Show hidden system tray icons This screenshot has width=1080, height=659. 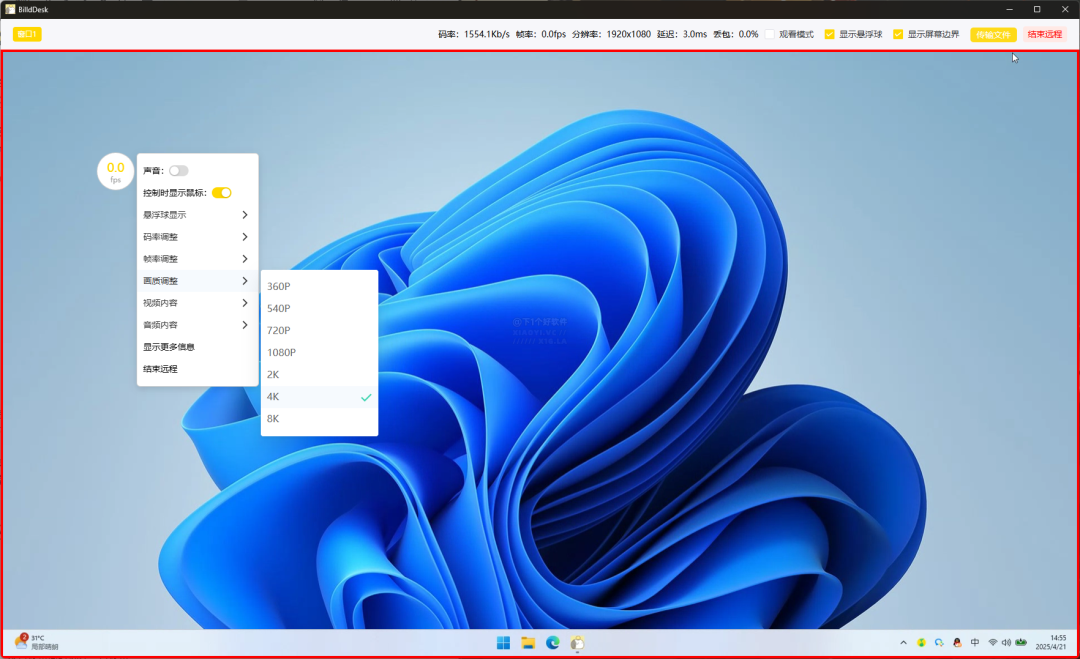[x=904, y=642]
